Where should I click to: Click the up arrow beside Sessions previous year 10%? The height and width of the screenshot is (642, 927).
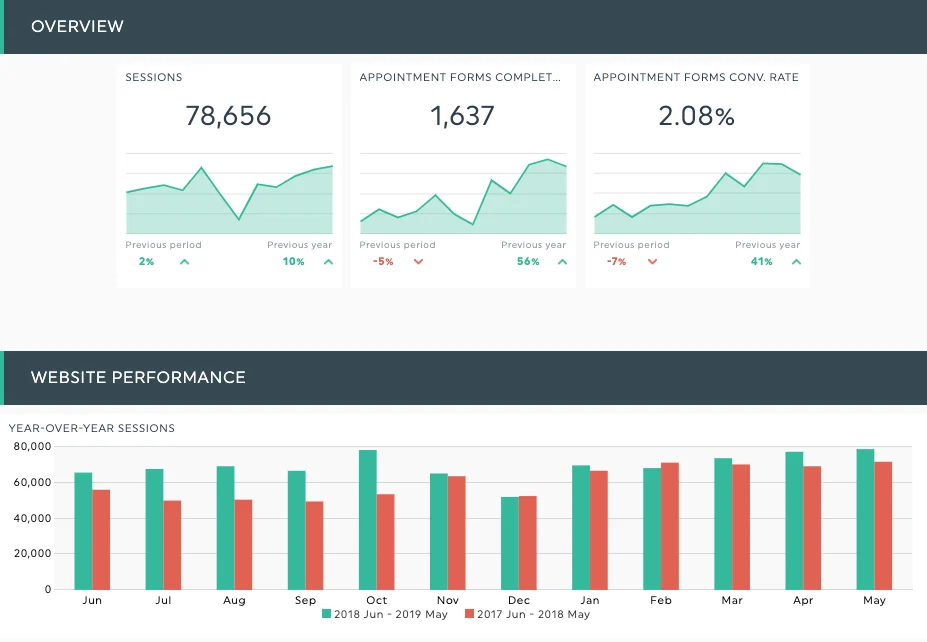pos(328,261)
